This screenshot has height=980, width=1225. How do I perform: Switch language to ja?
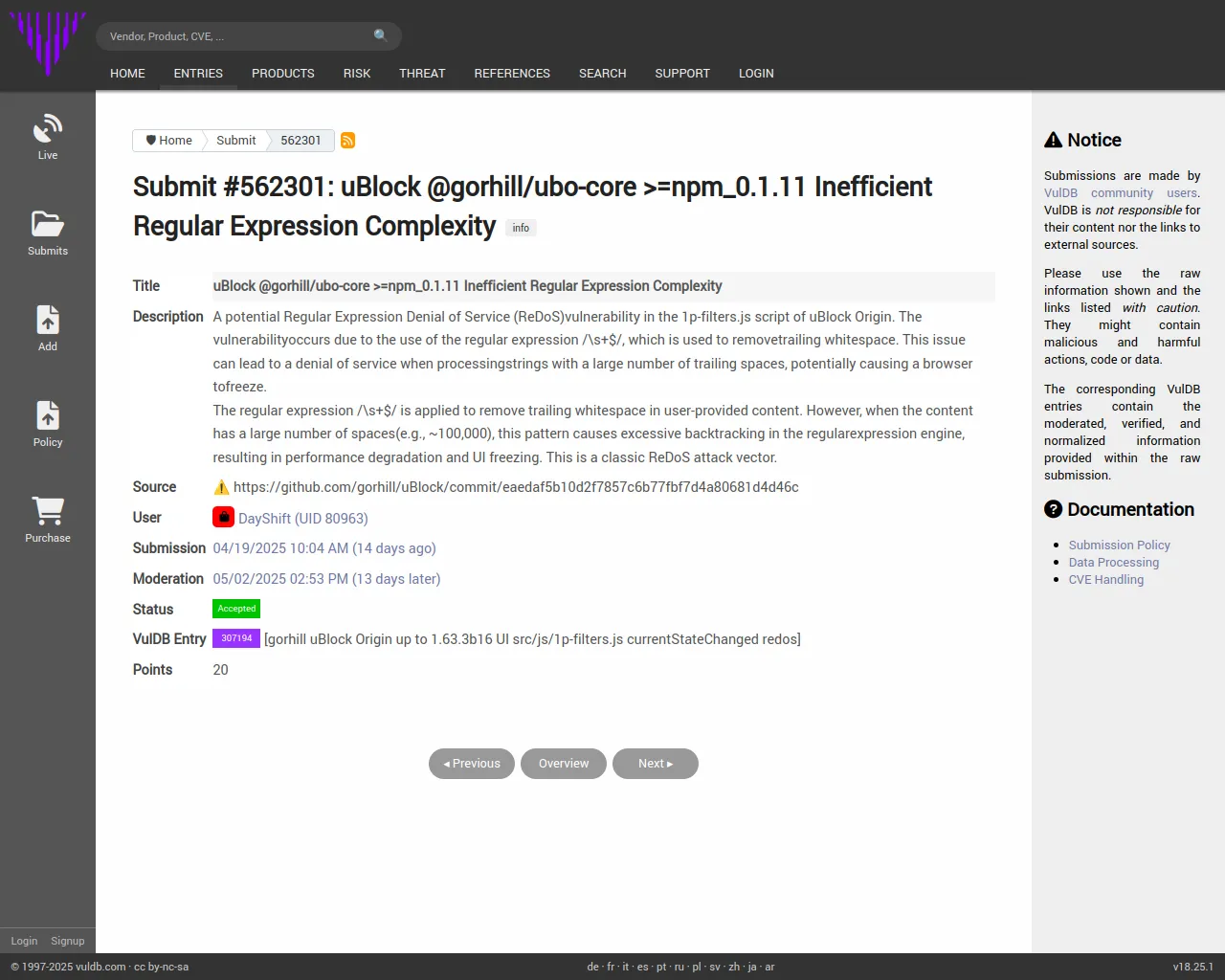pos(752,967)
